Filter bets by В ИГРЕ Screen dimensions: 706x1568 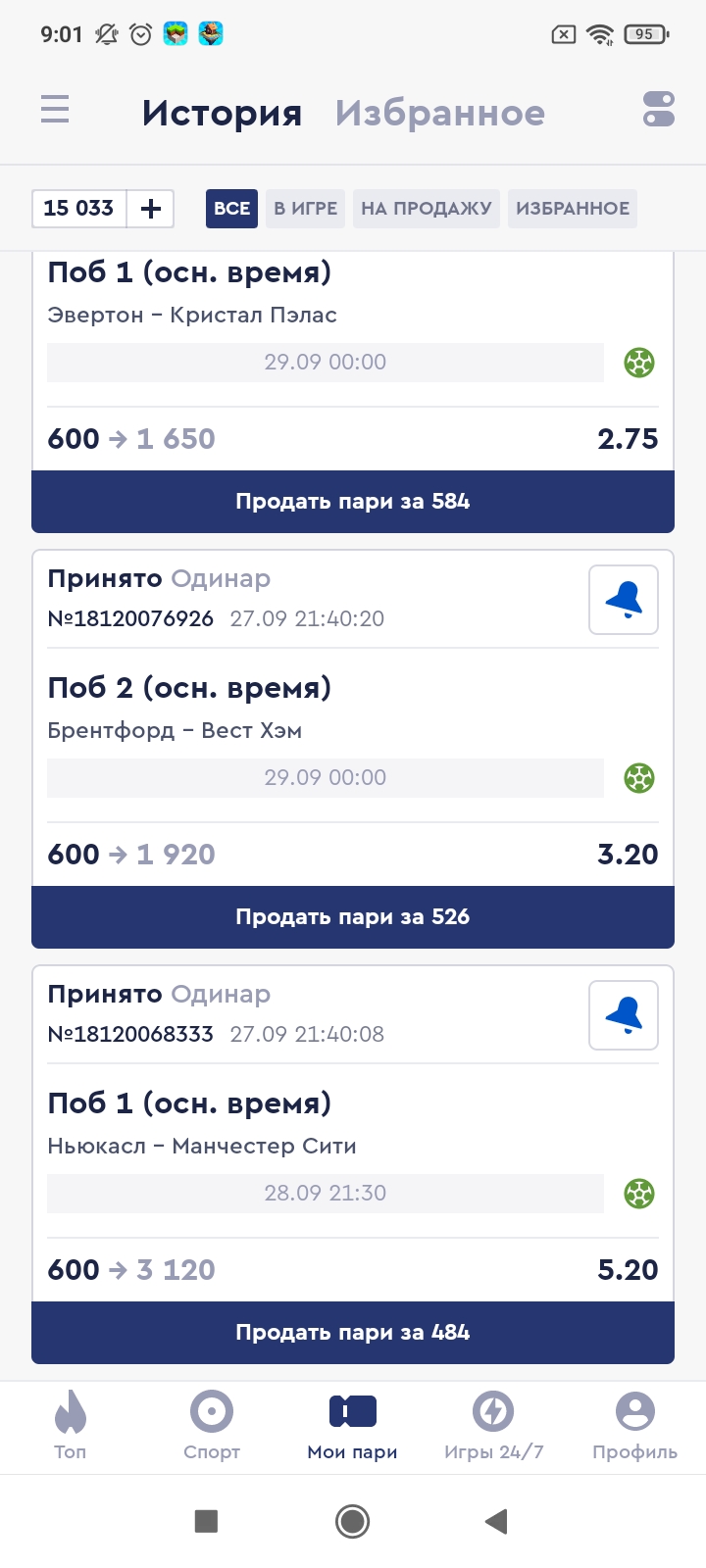tap(305, 209)
